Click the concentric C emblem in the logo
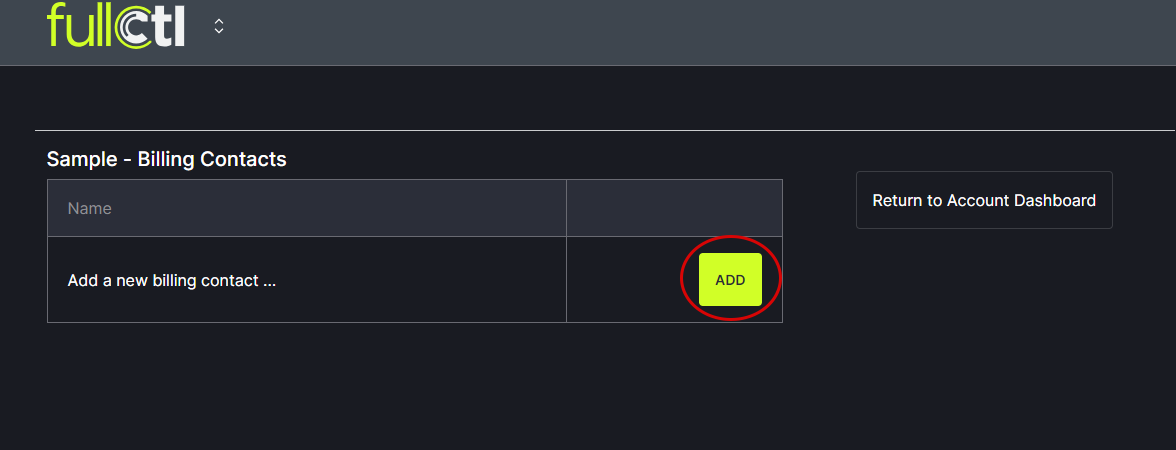The image size is (1176, 450). pos(133,27)
